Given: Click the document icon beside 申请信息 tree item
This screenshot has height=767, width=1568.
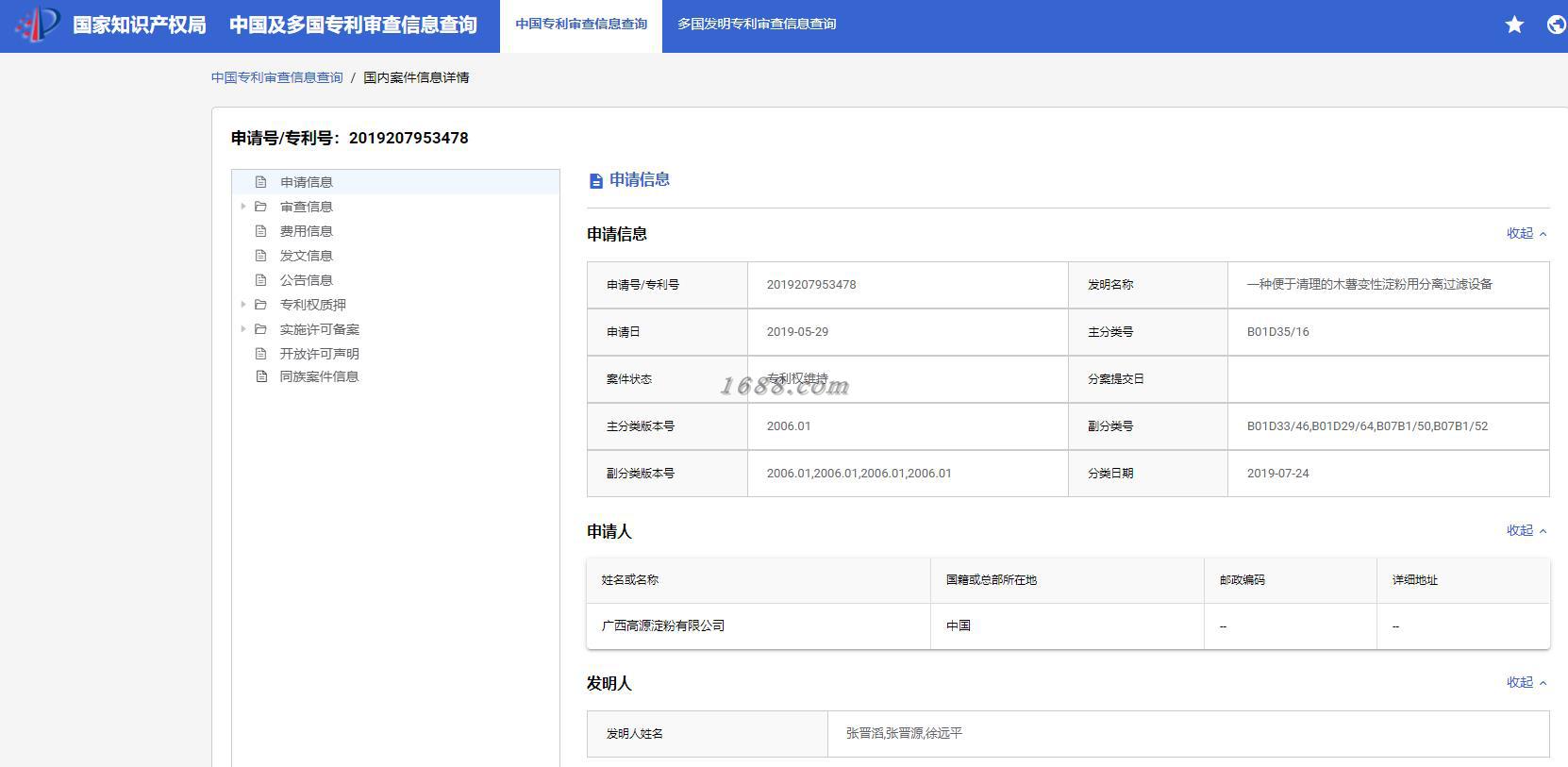Looking at the screenshot, I should click(x=261, y=182).
